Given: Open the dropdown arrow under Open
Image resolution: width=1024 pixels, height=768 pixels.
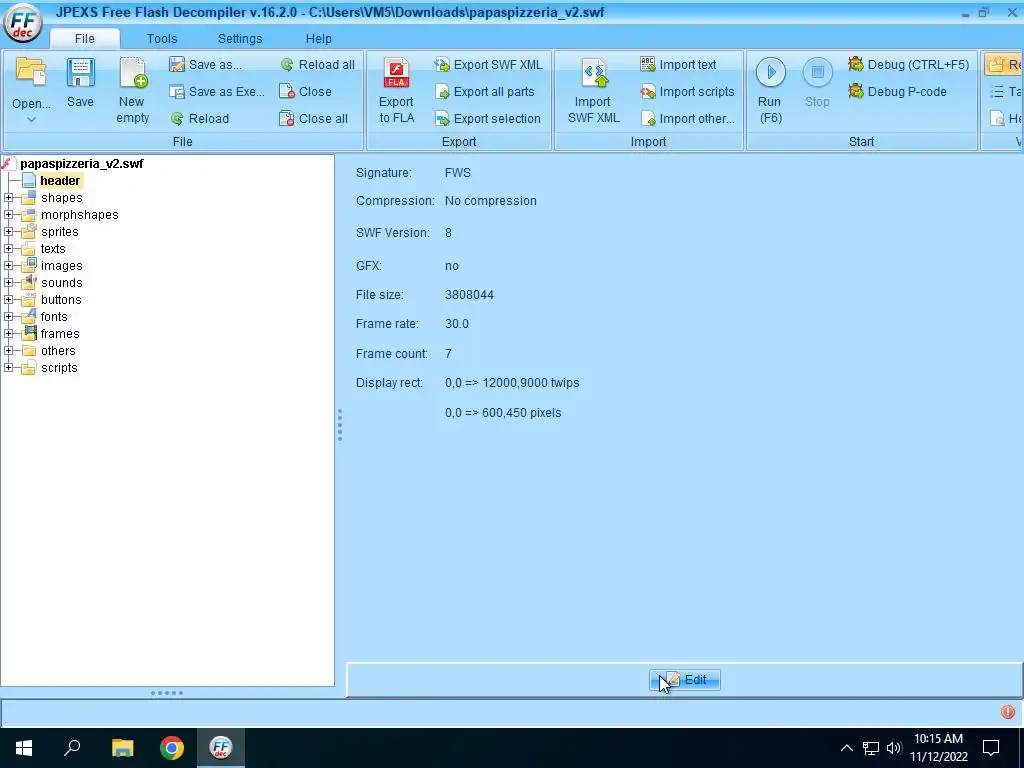Looking at the screenshot, I should click(x=31, y=120).
